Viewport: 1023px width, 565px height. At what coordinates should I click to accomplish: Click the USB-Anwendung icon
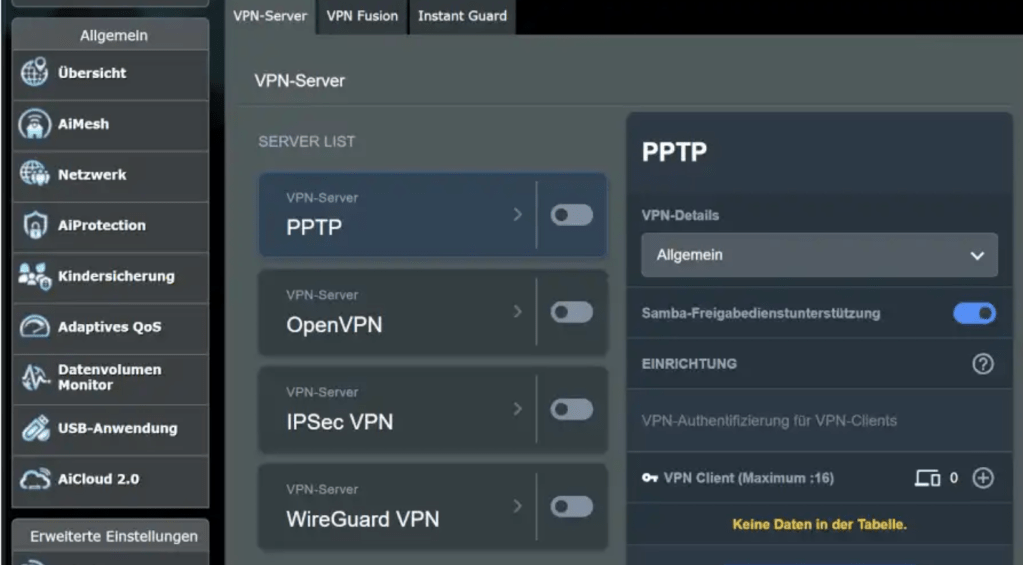34,428
